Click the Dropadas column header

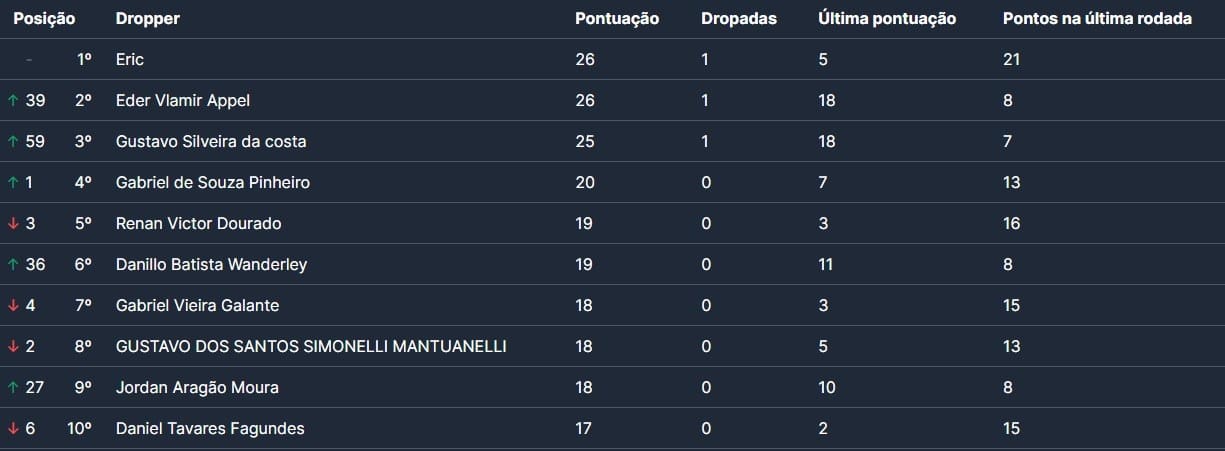pos(739,19)
